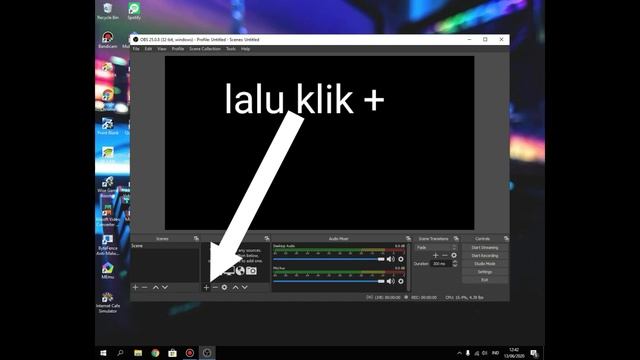Select Spotify desktop shortcut
Viewport: 640px width, 360px height.
134,11
